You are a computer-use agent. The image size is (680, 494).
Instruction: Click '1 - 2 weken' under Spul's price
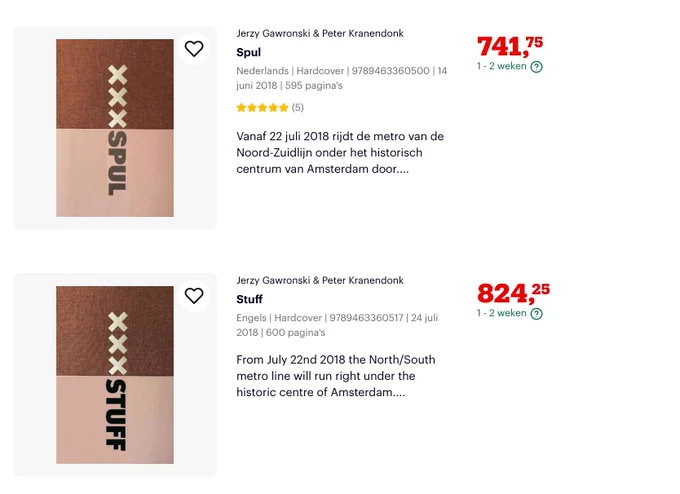[501, 66]
